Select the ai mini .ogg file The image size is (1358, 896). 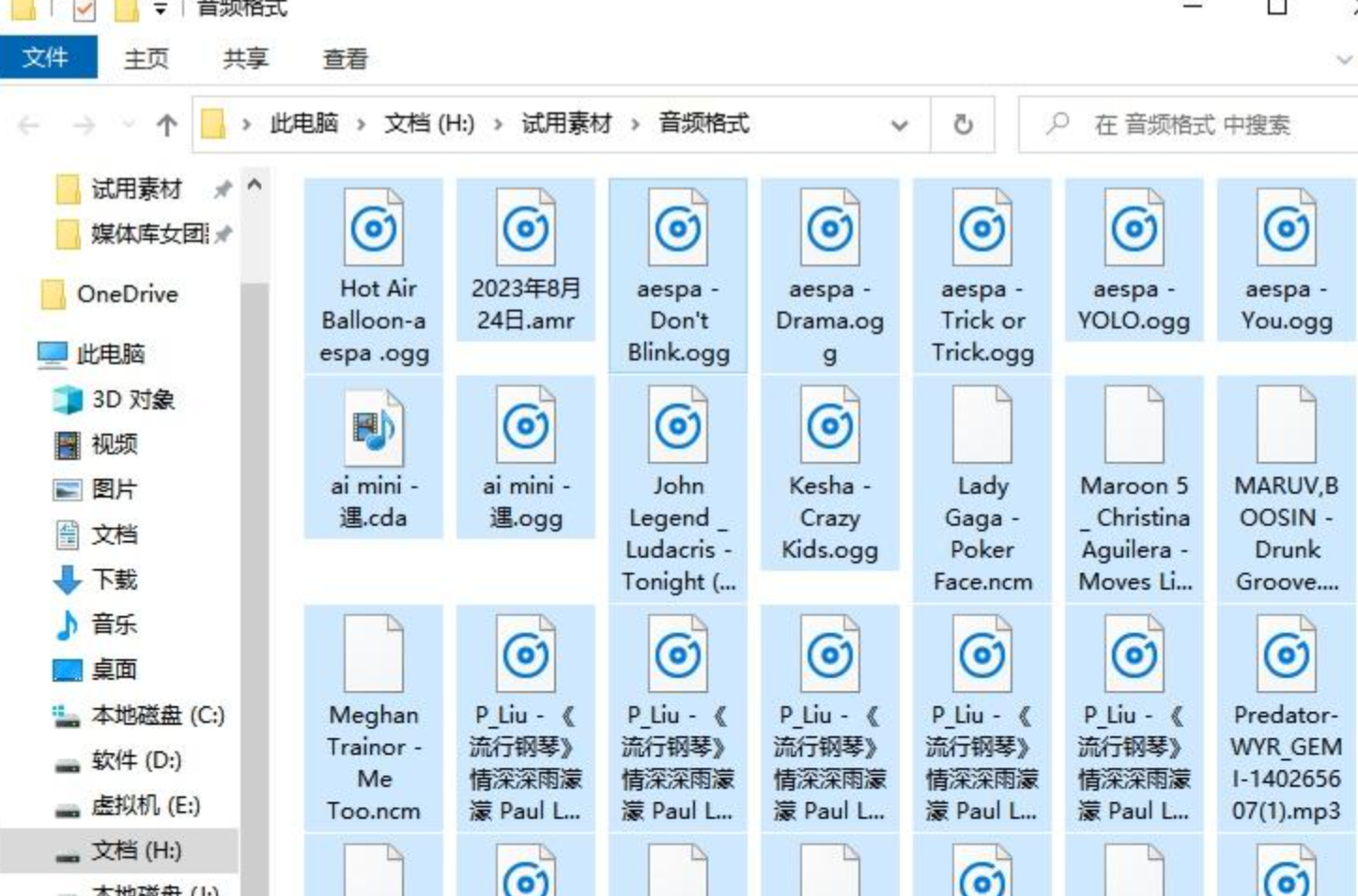click(526, 457)
